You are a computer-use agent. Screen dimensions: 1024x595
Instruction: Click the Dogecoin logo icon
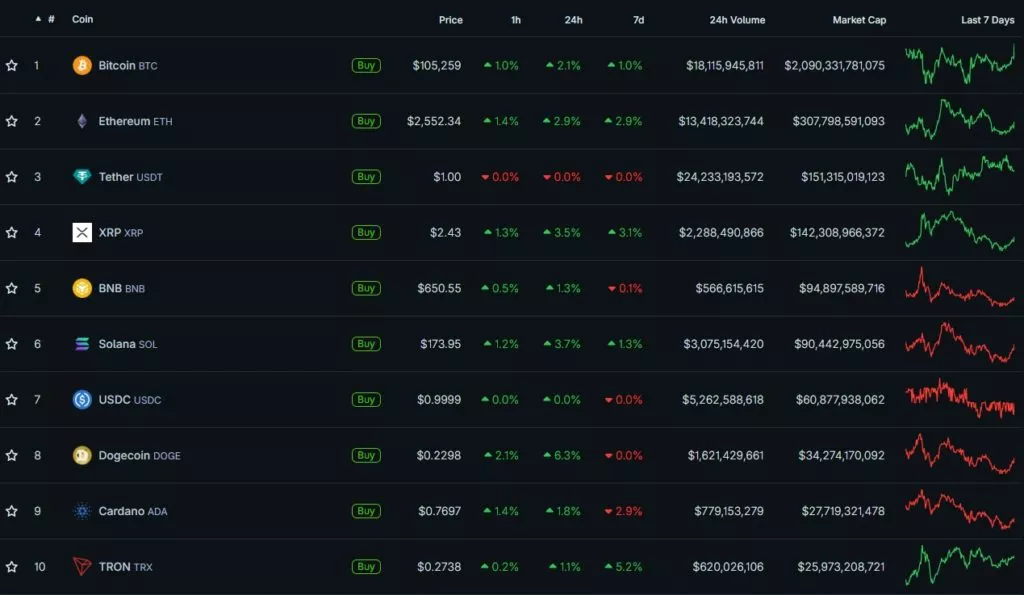coord(82,456)
